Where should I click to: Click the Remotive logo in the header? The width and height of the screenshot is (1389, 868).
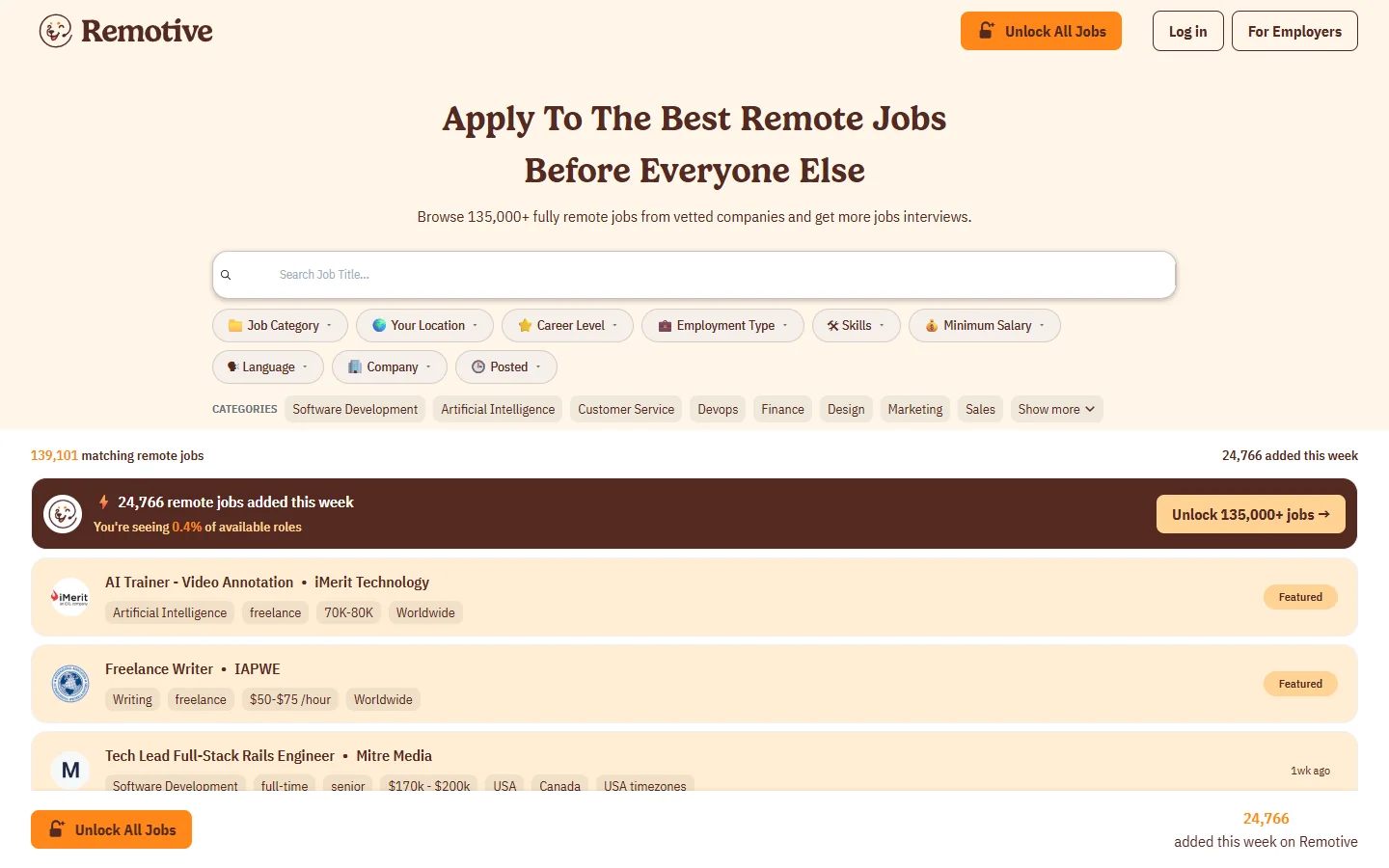tap(125, 31)
